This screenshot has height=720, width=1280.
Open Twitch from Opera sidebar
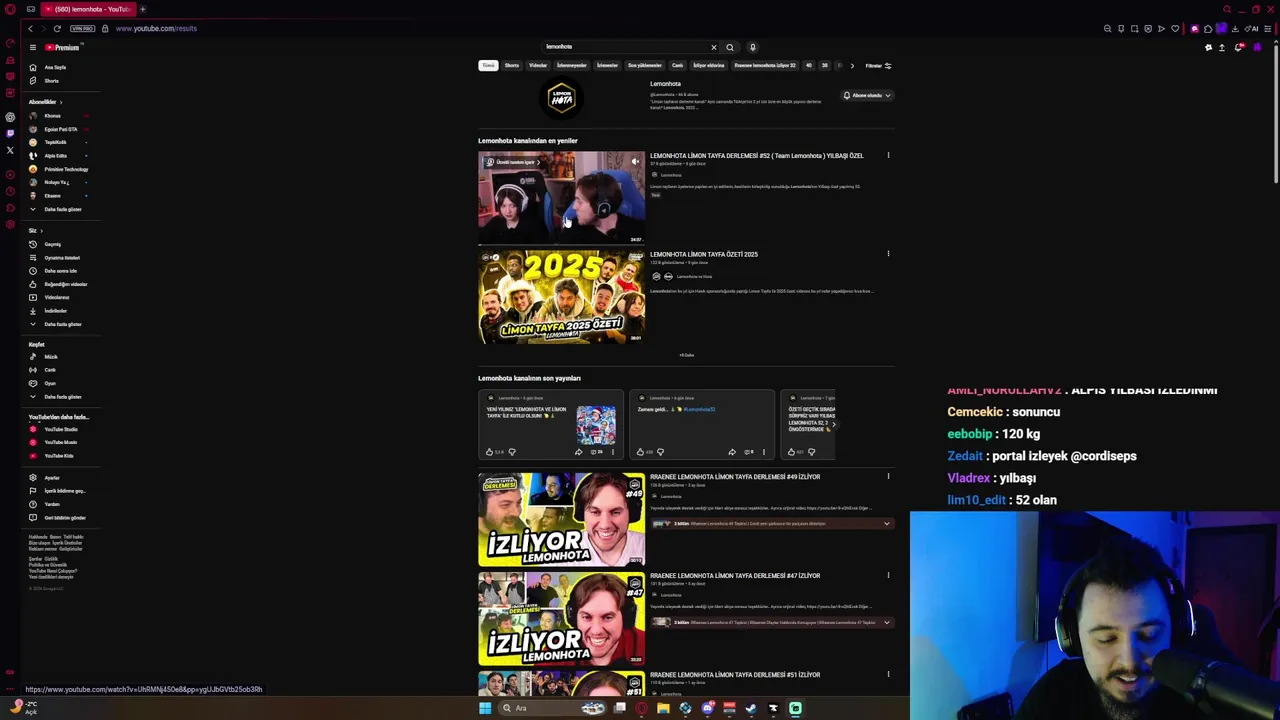coord(10,133)
